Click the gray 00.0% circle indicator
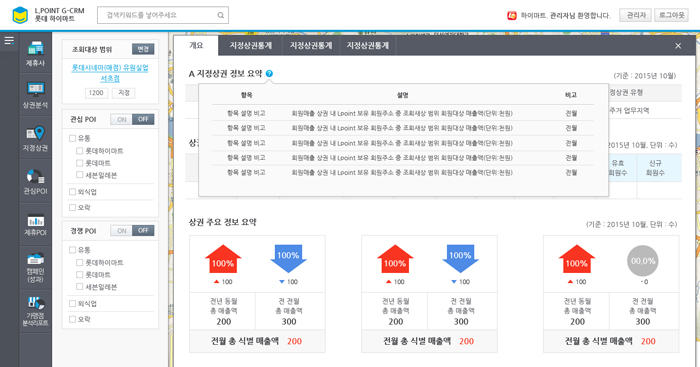700x367 pixels. click(x=643, y=261)
